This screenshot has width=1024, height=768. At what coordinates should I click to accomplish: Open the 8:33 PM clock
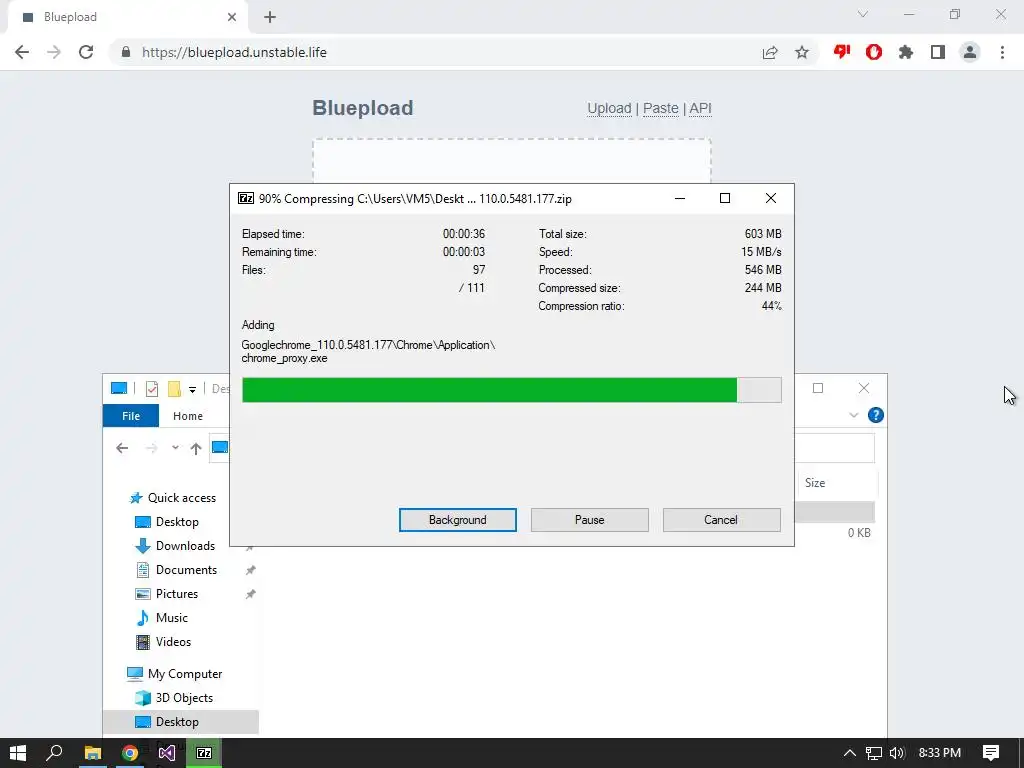pyautogui.click(x=940, y=753)
